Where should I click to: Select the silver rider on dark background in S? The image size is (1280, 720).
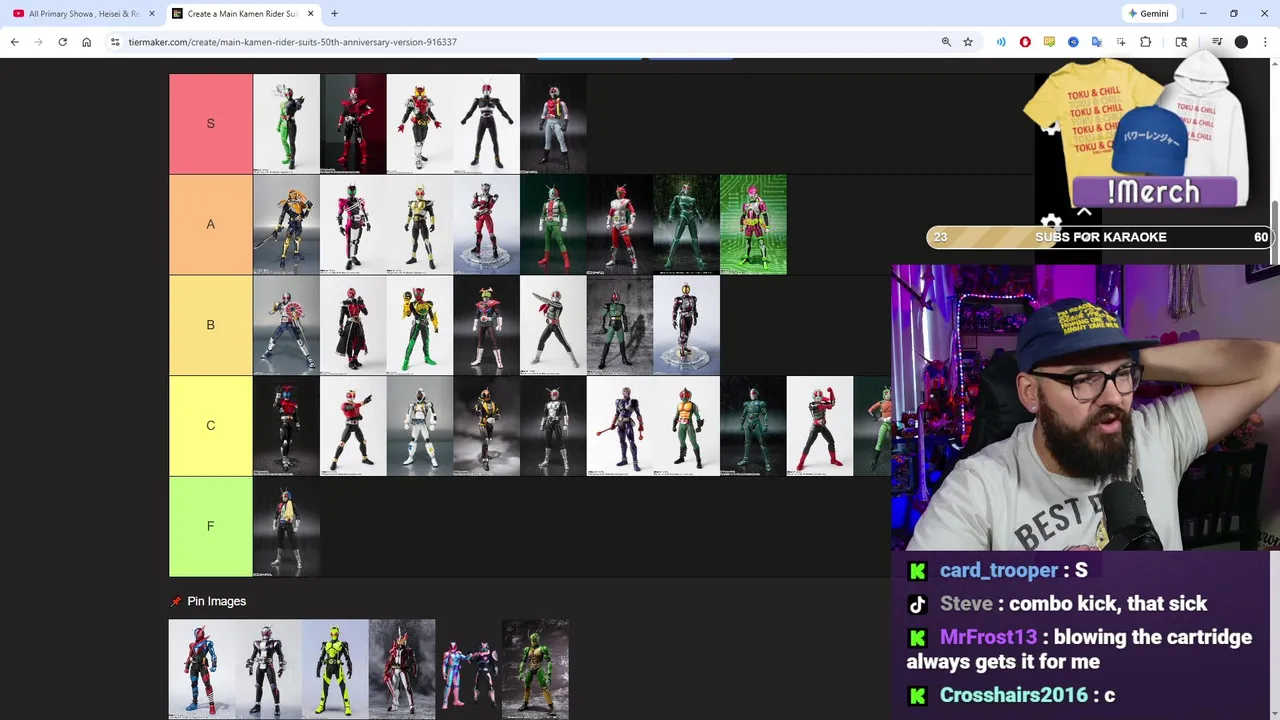[553, 124]
